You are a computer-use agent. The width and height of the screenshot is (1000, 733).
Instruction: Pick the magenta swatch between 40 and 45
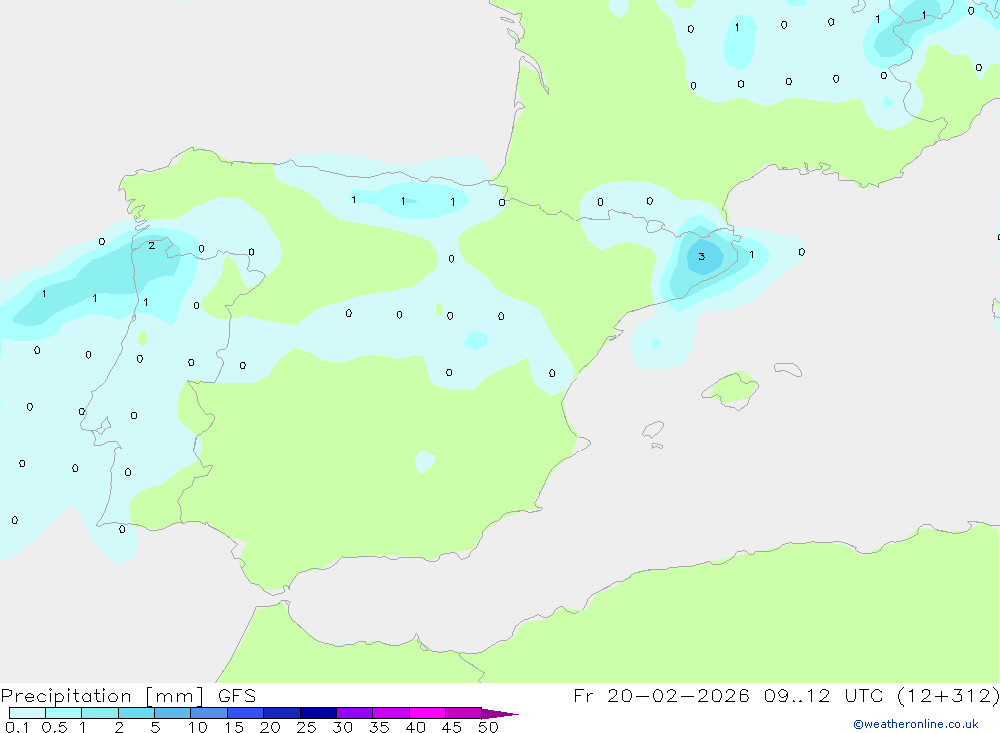(427, 713)
